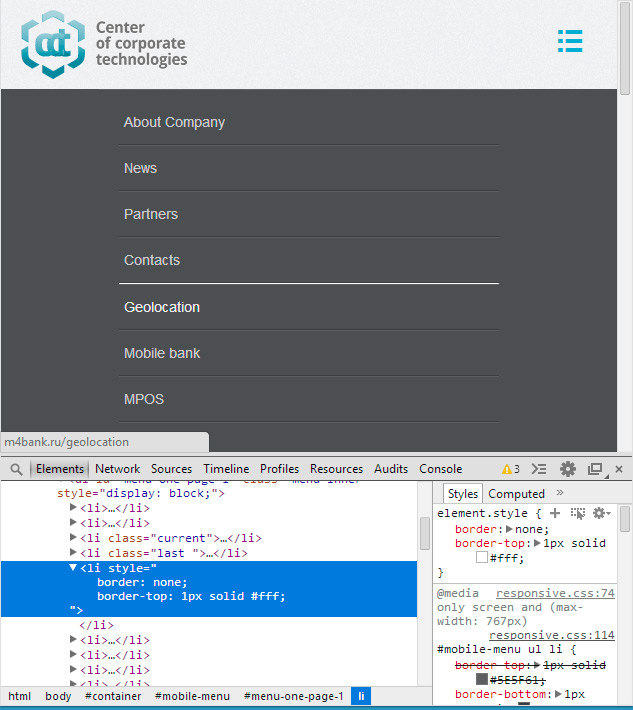Toggle element state icon in Styles
This screenshot has height=710, width=633.
pos(577,513)
